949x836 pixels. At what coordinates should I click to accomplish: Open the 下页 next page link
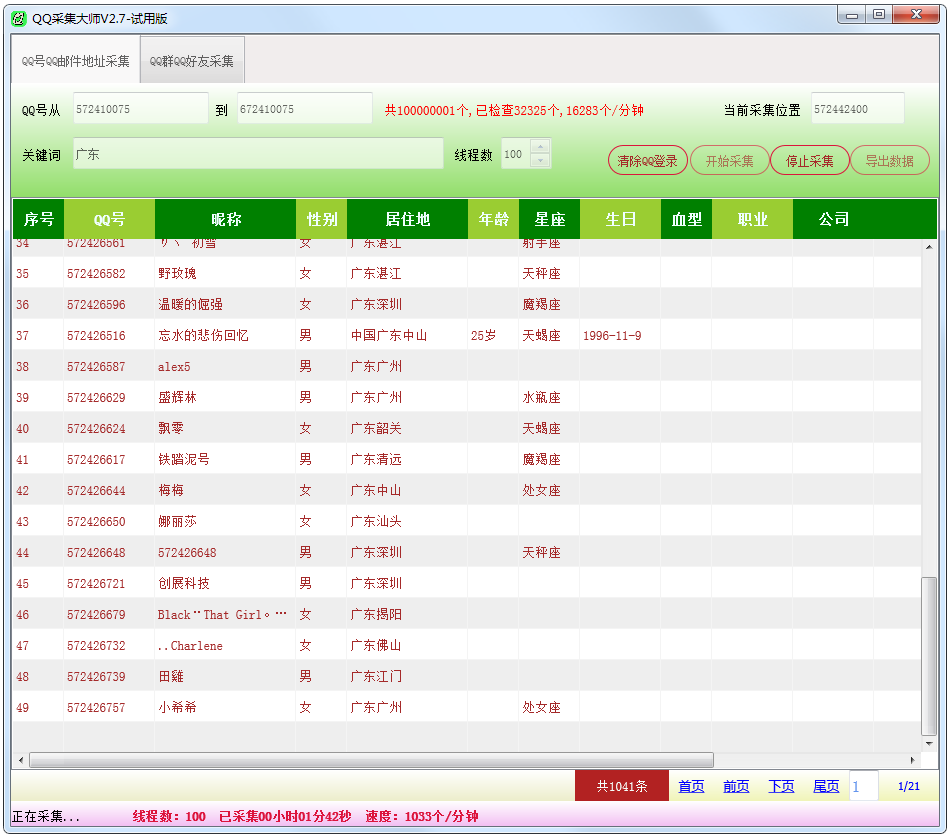[x=781, y=786]
